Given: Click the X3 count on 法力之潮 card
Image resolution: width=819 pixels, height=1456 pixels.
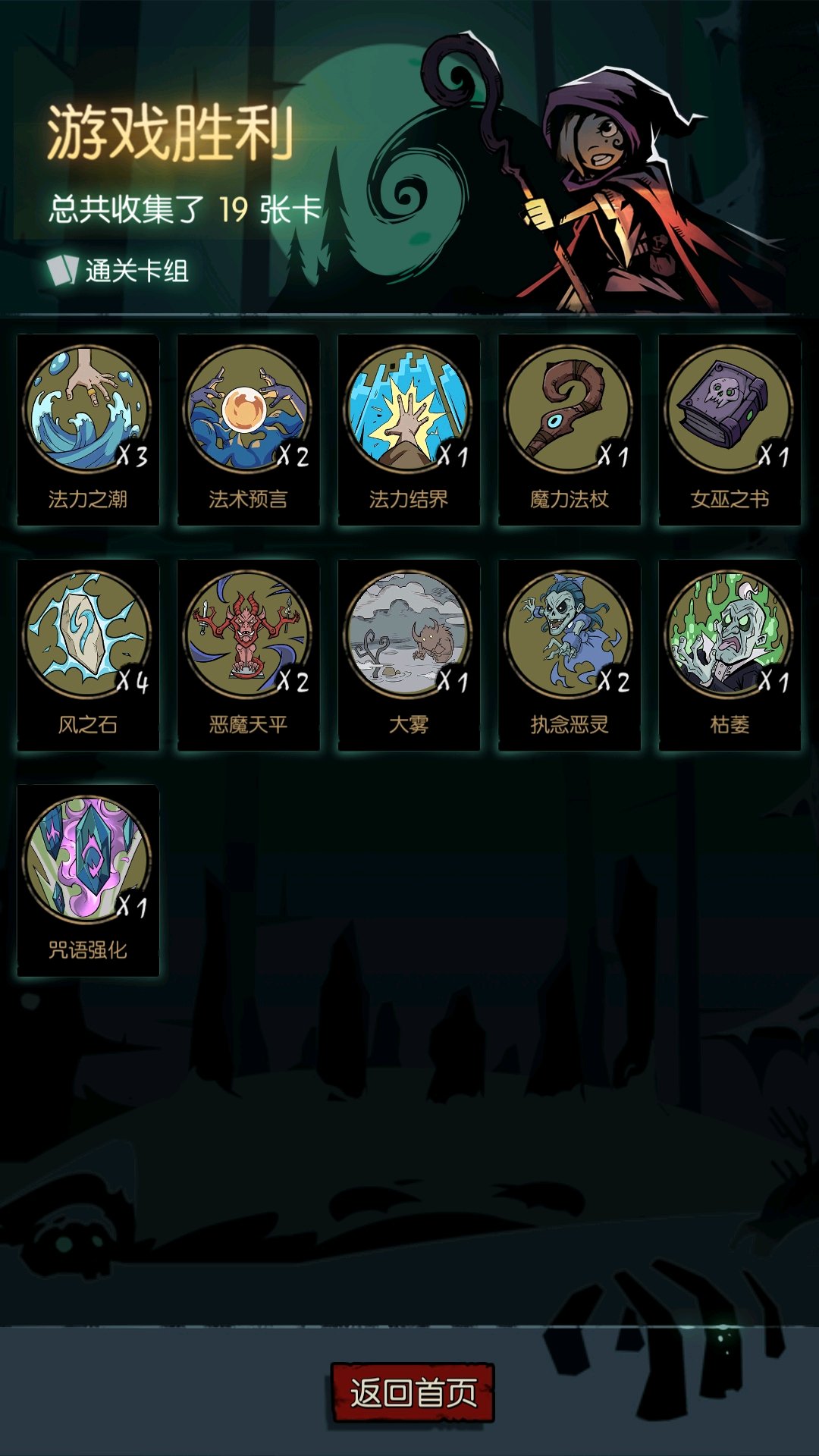Looking at the screenshot, I should (133, 457).
